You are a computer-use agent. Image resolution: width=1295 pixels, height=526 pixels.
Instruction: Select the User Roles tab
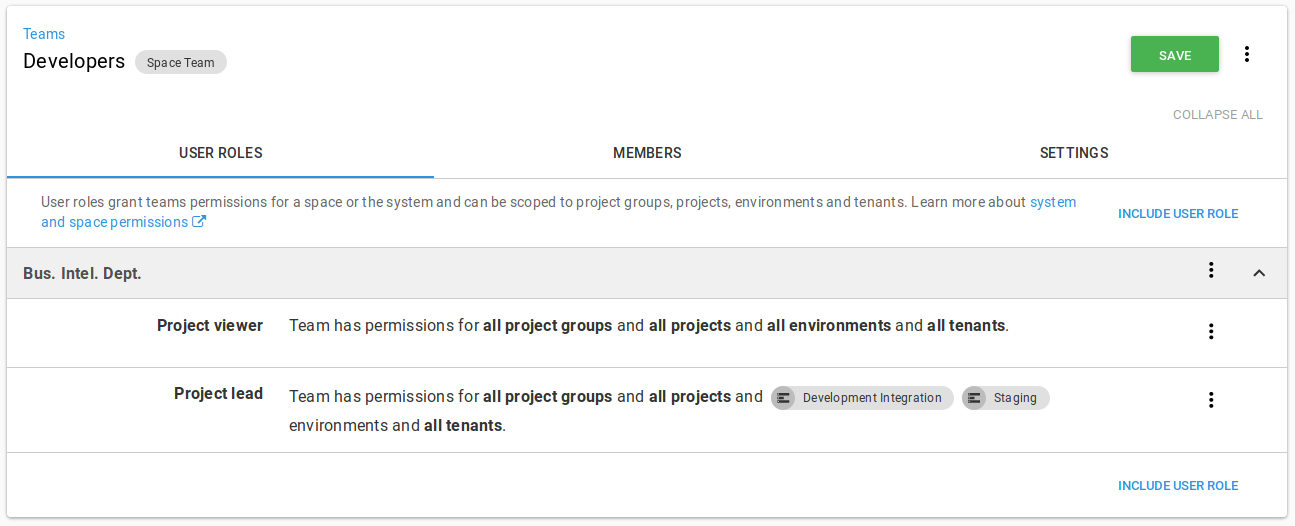click(220, 153)
